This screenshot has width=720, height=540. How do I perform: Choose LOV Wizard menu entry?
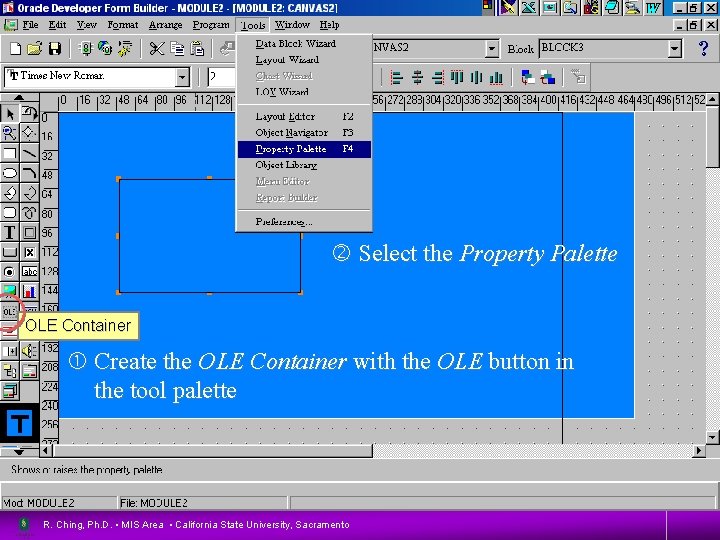pyautogui.click(x=304, y=92)
